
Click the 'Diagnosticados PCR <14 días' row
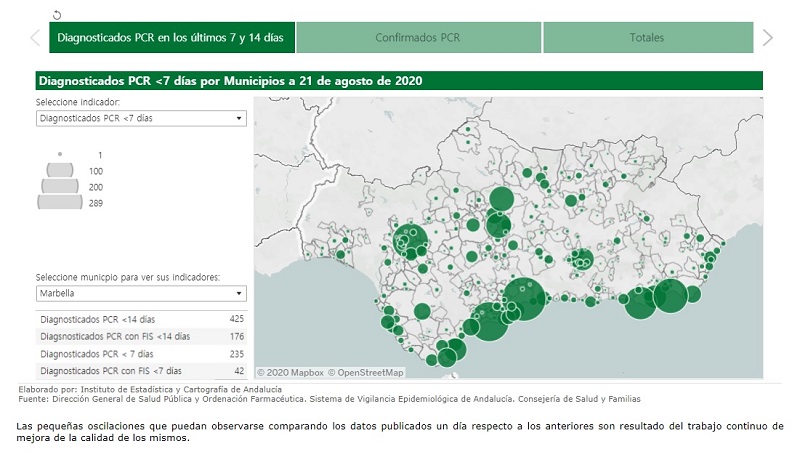click(x=141, y=319)
